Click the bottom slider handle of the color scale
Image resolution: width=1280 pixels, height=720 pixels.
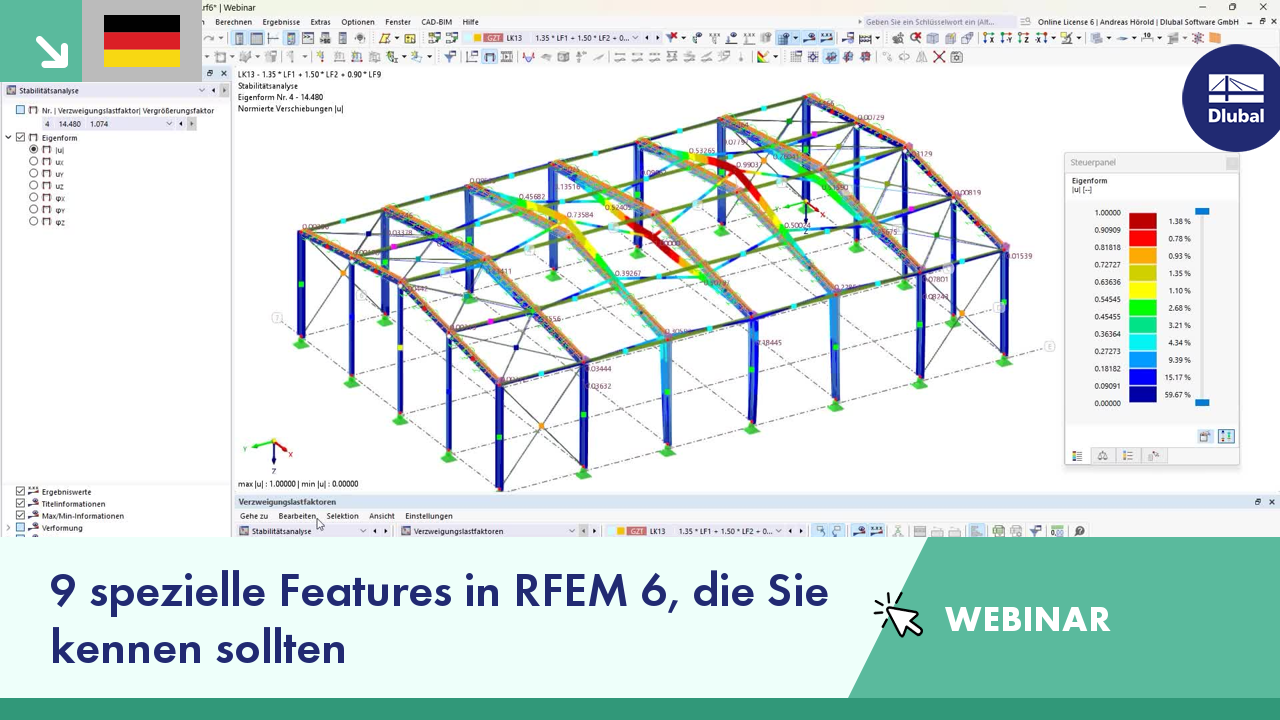pos(1203,402)
